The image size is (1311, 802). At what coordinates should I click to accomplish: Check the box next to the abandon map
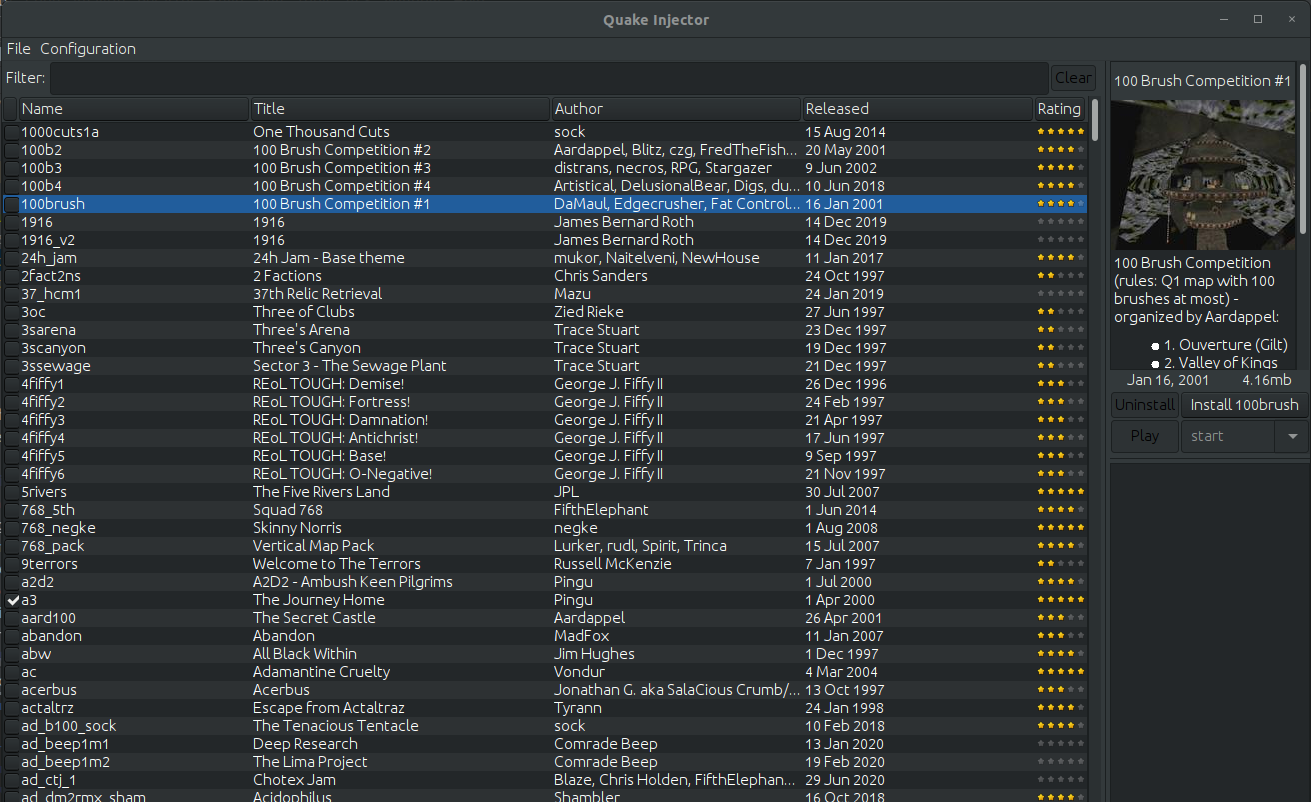13,635
